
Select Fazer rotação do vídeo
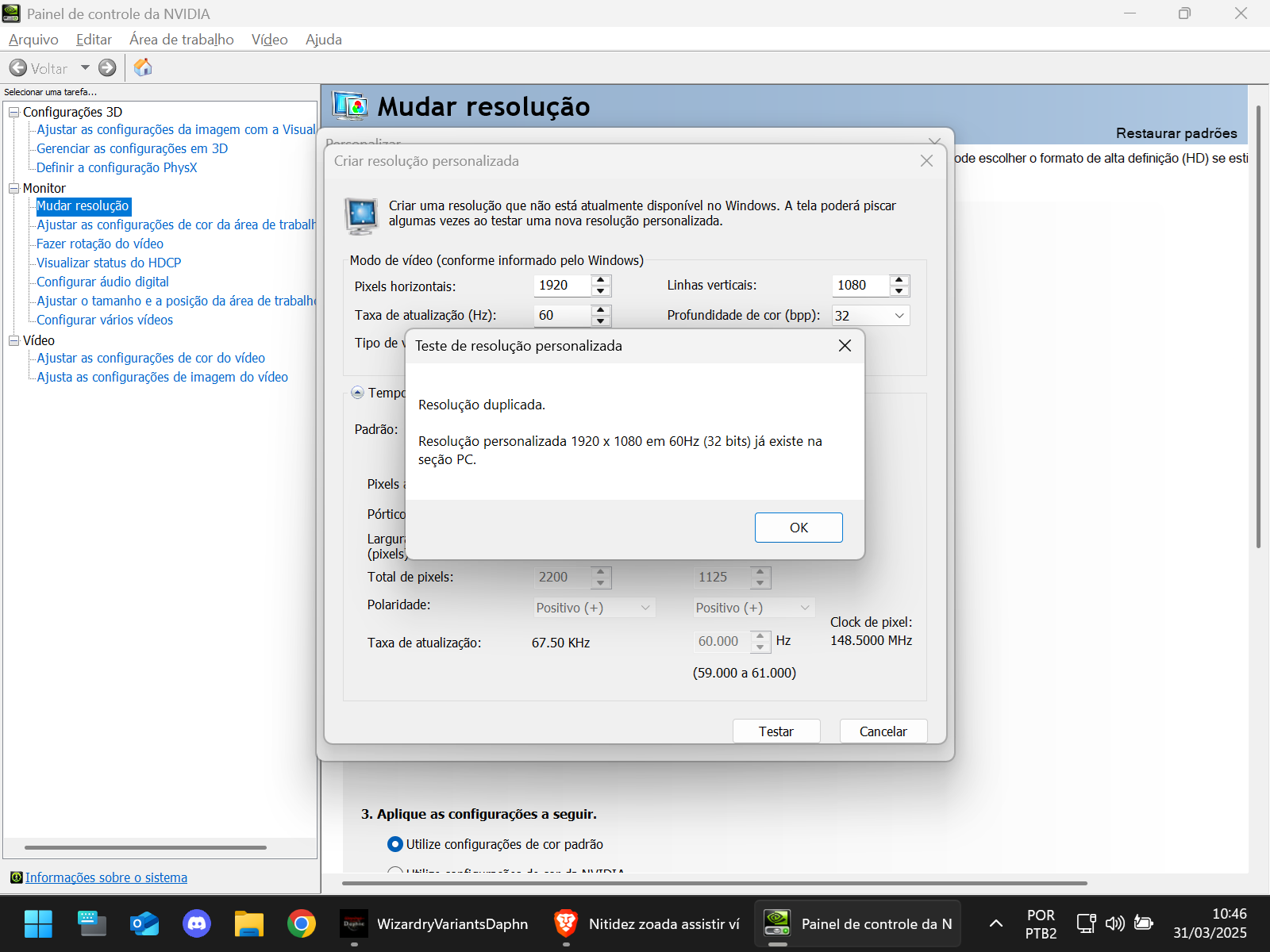(x=100, y=244)
